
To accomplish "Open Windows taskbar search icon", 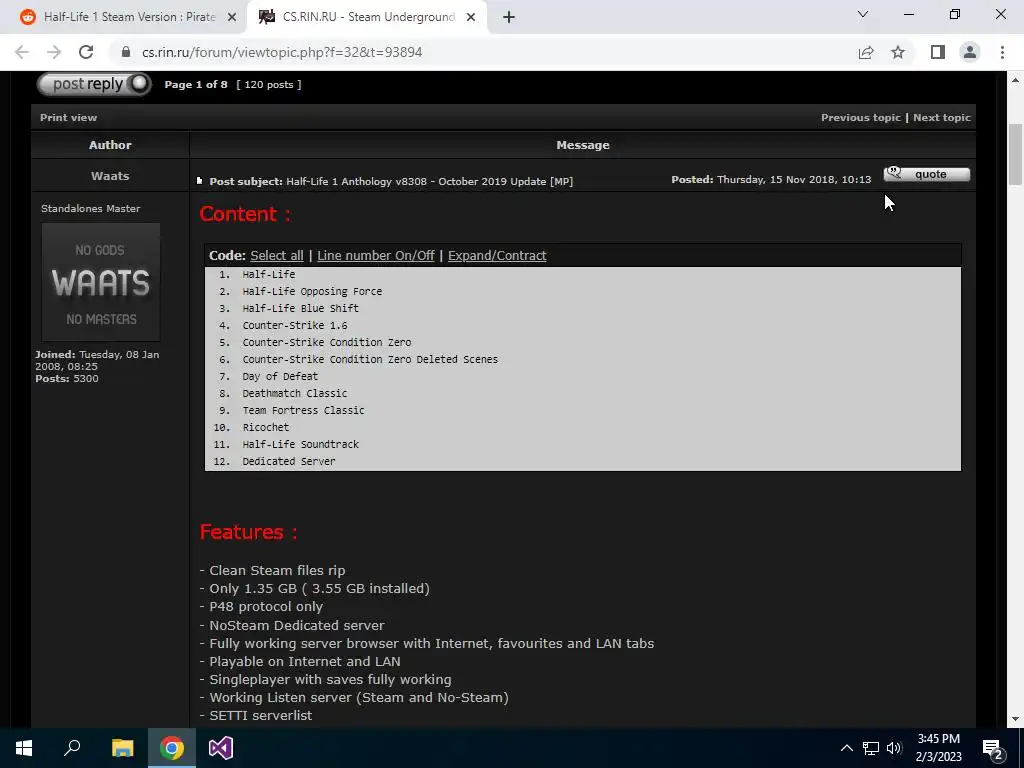I will [x=72, y=748].
